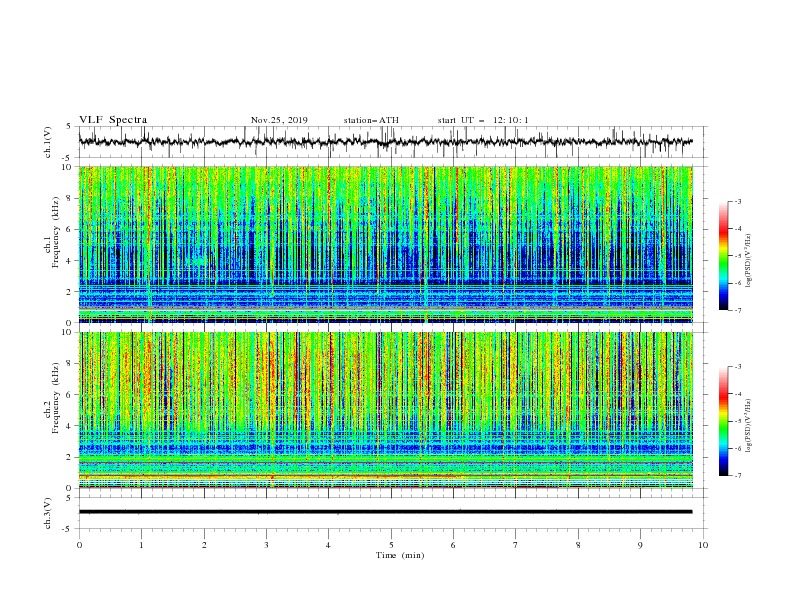Click the '5' tick on the time axis
The height and width of the screenshot is (612, 792).
[x=391, y=545]
